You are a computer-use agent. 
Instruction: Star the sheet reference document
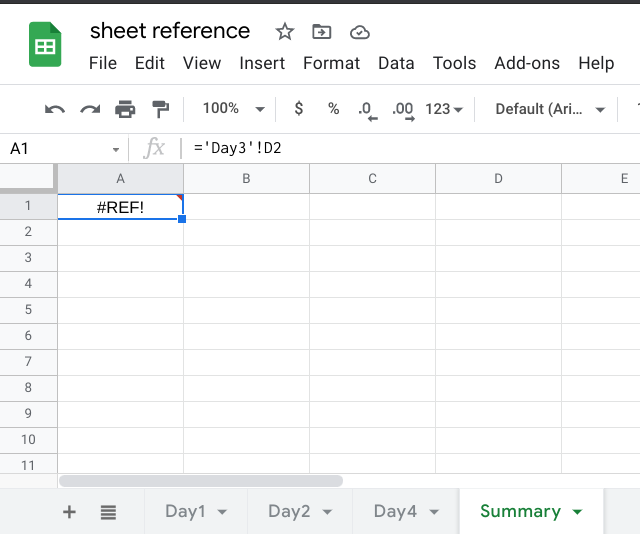(285, 32)
